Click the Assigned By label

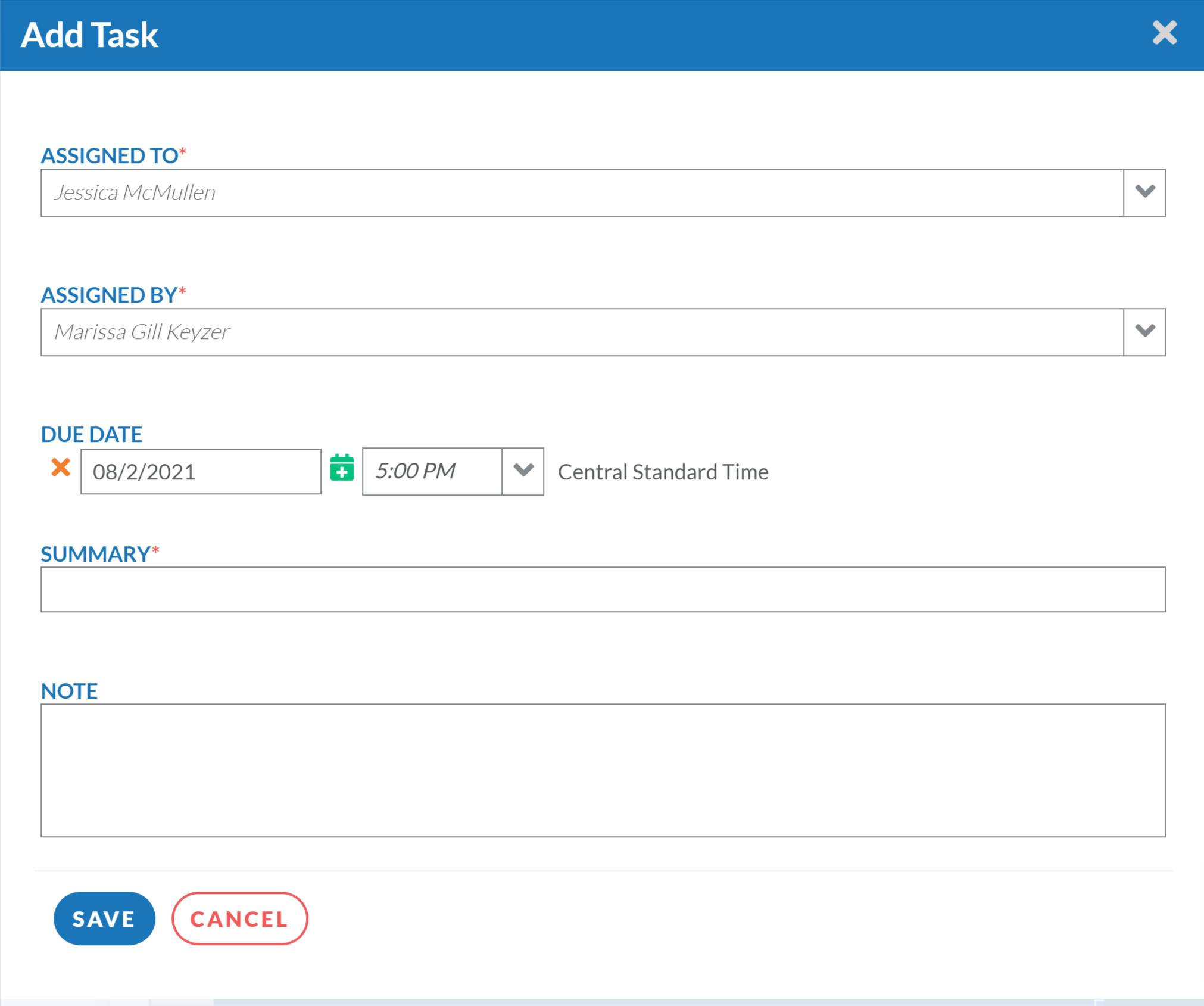point(109,295)
